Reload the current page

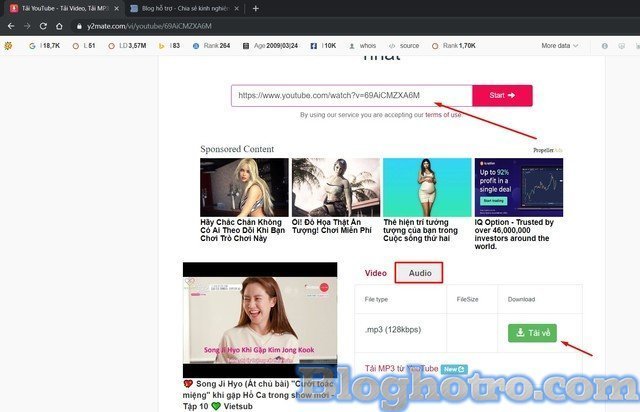coord(43,26)
